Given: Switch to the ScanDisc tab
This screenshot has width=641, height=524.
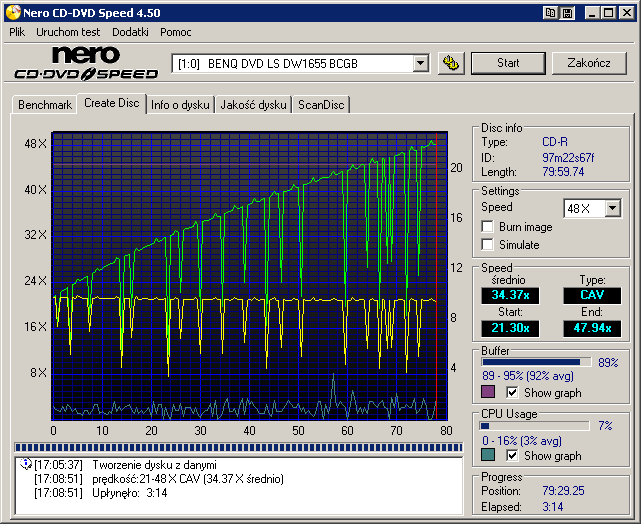Looking at the screenshot, I should pos(321,105).
